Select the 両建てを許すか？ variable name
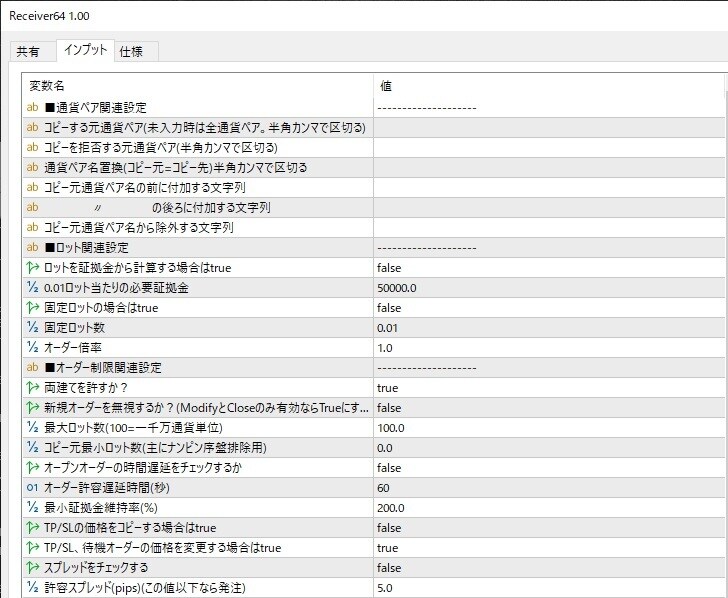Viewport: 728px width, 598px height. 86,388
